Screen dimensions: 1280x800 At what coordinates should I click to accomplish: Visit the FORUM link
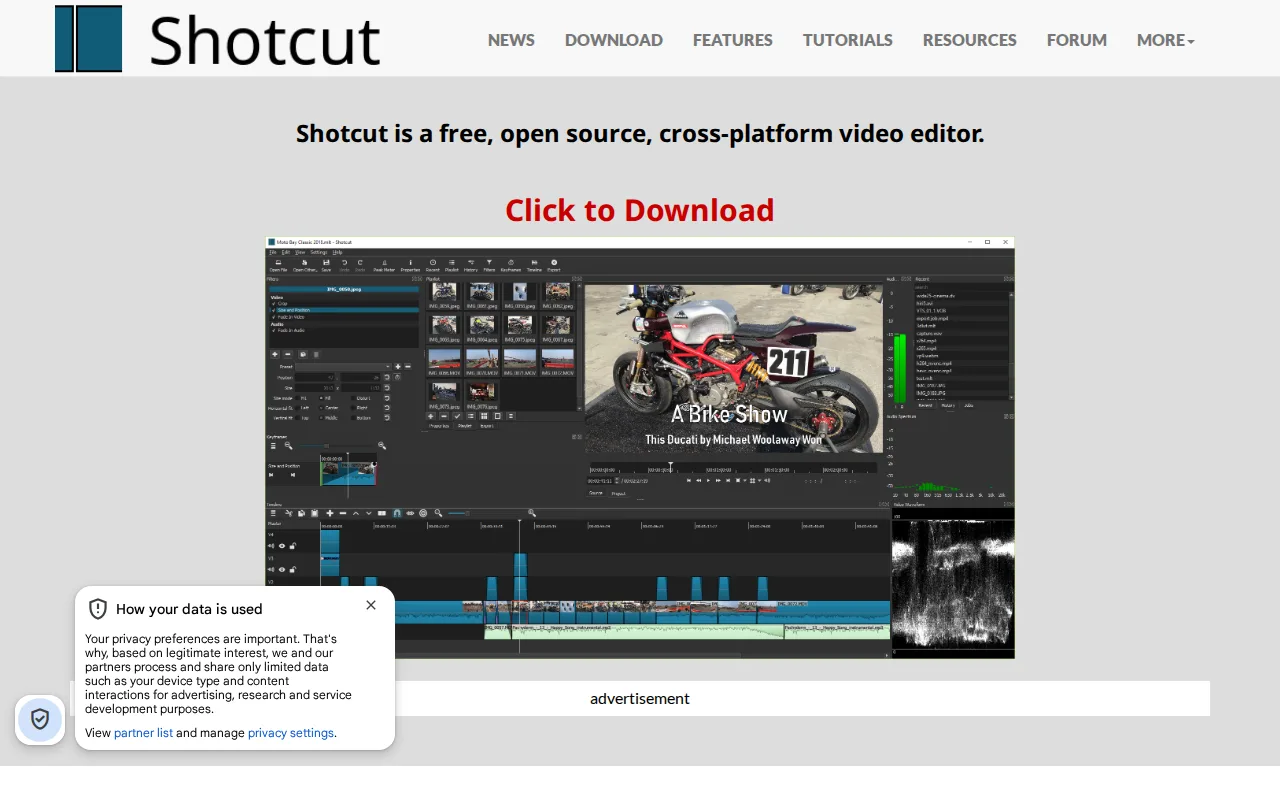tap(1077, 40)
